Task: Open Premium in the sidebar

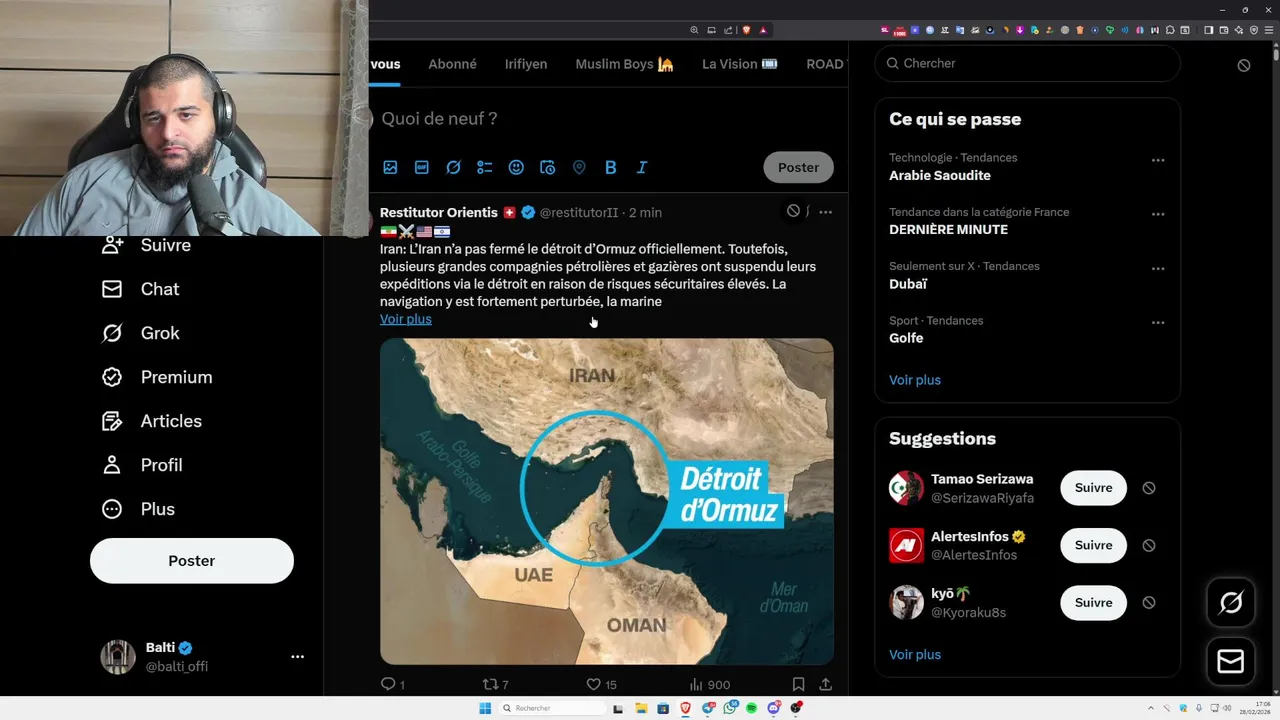Action: coord(157,377)
